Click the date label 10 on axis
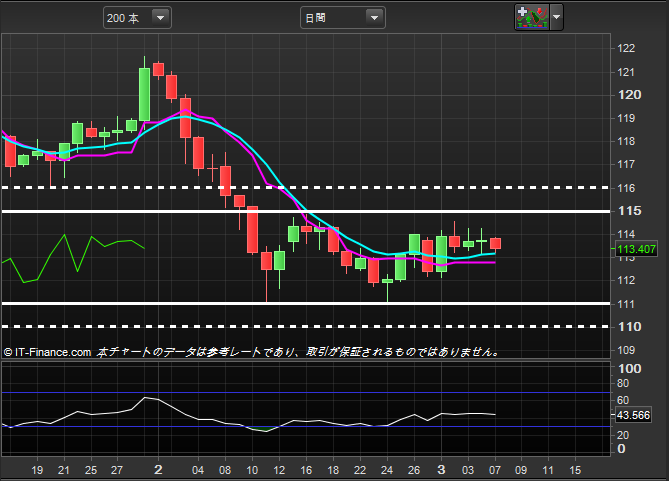This screenshot has width=669, height=481. (x=252, y=470)
